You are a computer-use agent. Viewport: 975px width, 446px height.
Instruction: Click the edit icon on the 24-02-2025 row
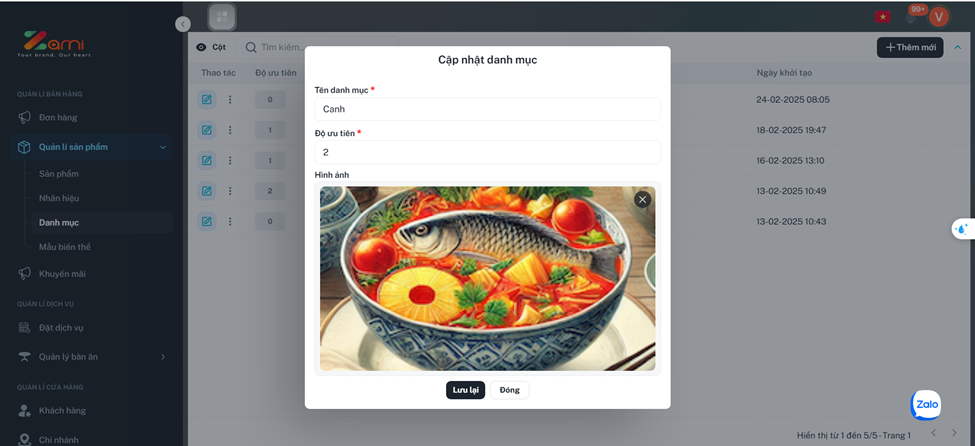point(206,100)
